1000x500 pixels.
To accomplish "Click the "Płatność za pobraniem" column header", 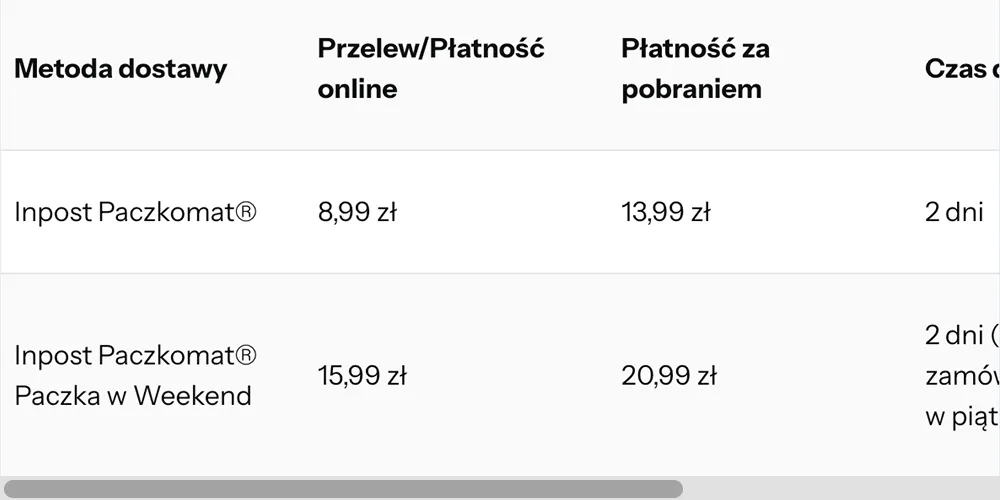I will click(x=695, y=68).
